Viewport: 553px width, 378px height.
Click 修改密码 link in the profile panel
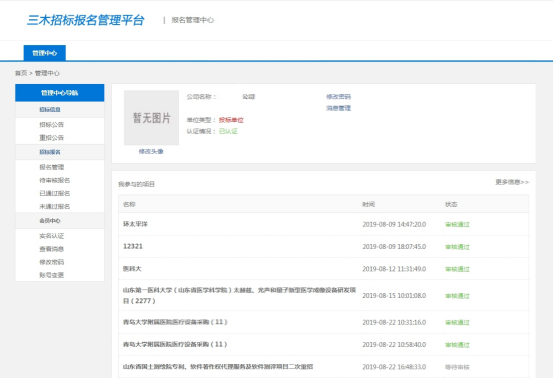click(x=338, y=97)
